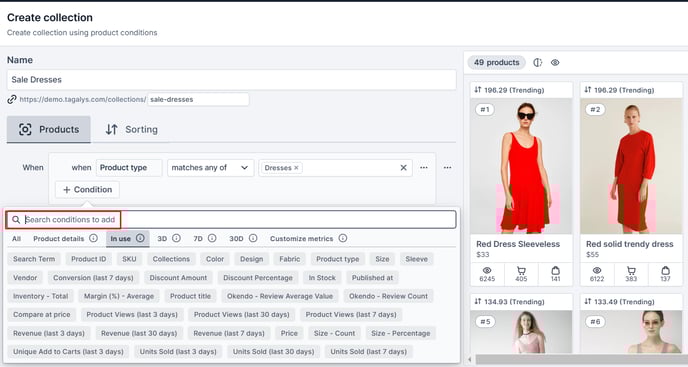Select the Product details filter

[58, 239]
